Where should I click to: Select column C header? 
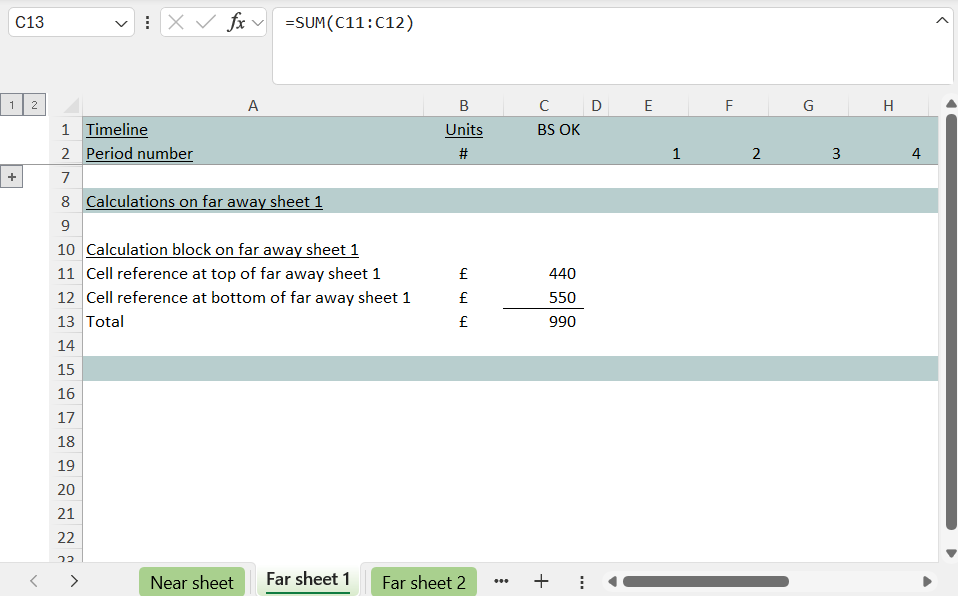543,105
